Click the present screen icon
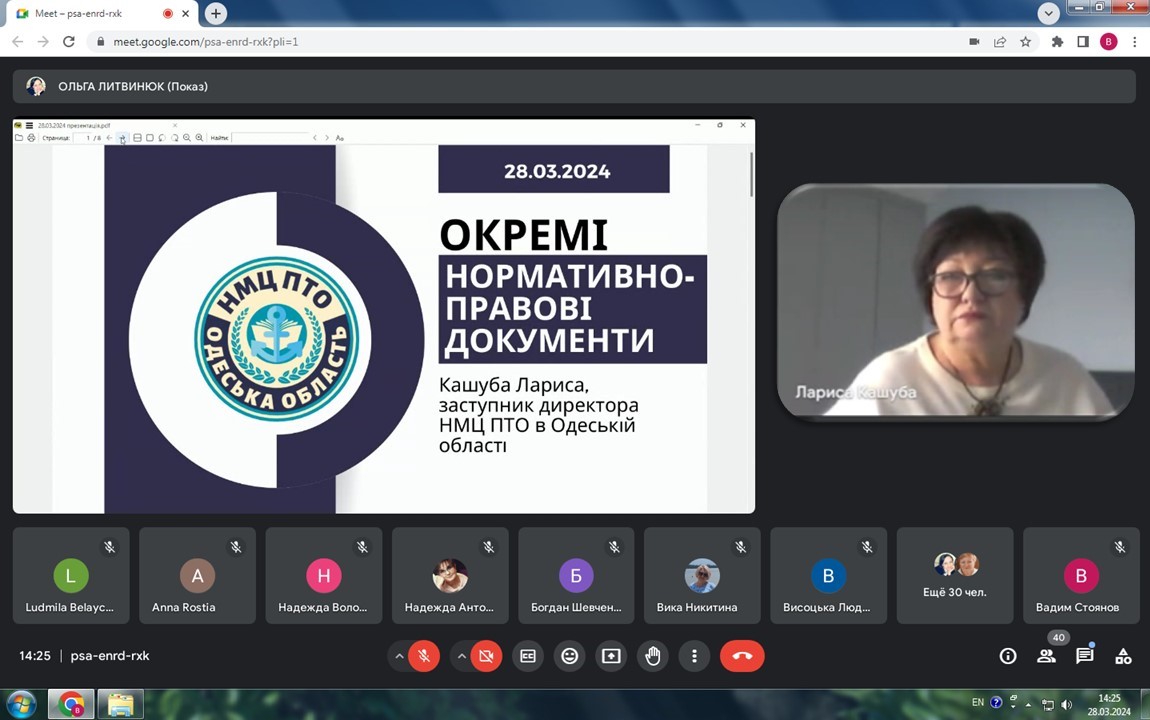This screenshot has height=720, width=1150. (x=611, y=656)
